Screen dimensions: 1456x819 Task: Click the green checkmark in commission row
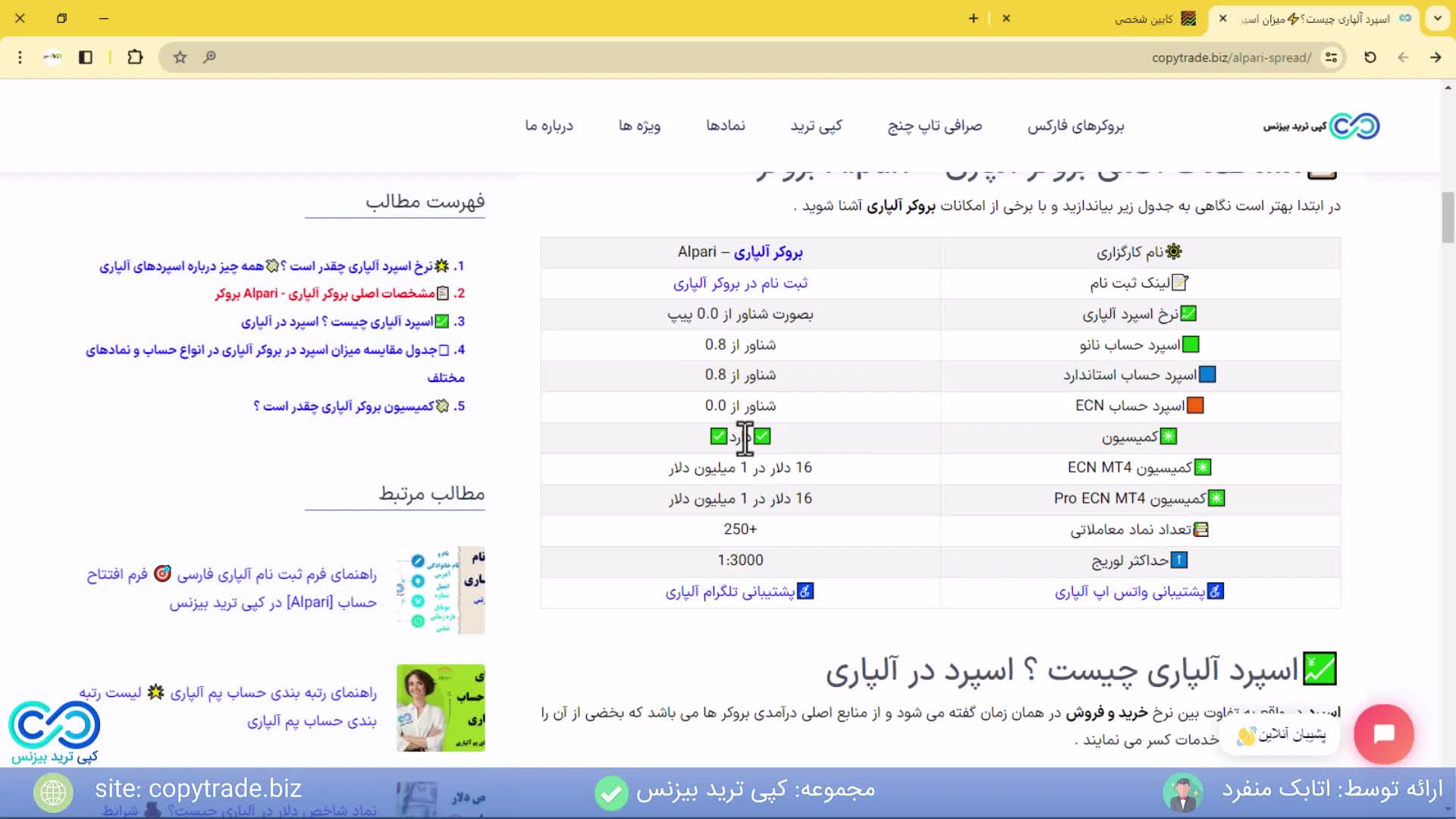click(x=718, y=436)
